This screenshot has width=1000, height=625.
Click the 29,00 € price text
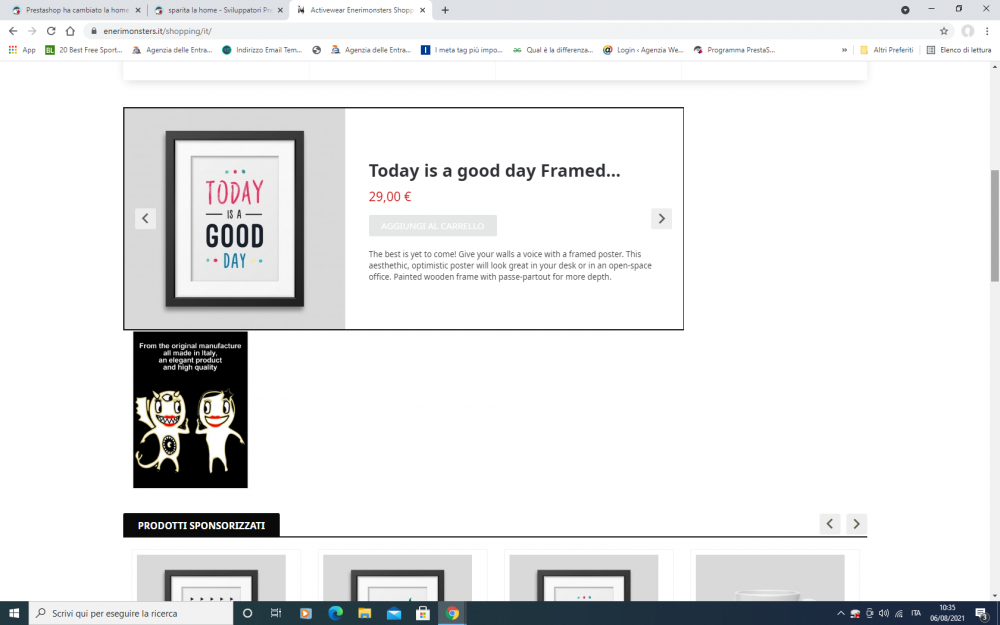pos(390,196)
